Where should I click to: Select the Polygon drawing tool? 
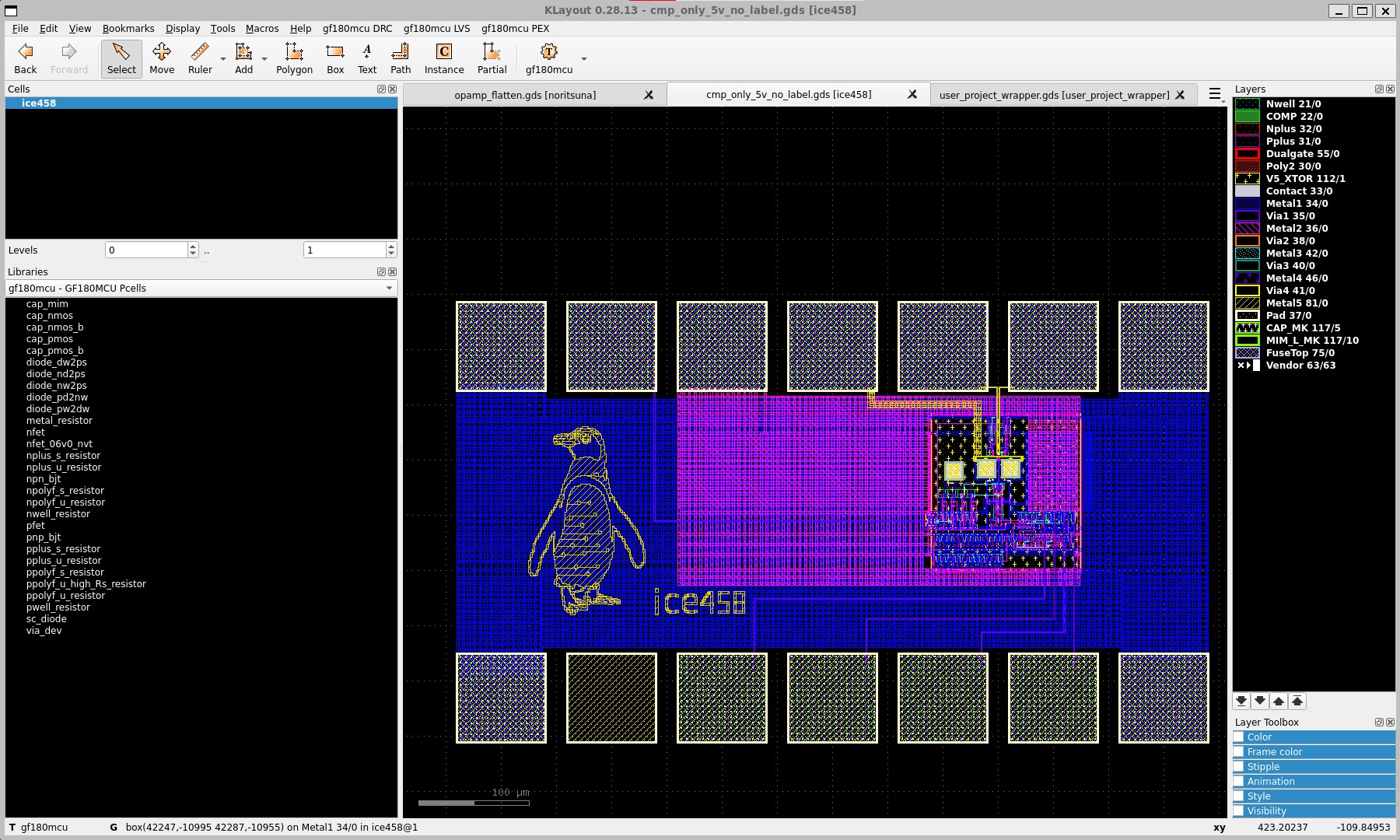(x=294, y=59)
